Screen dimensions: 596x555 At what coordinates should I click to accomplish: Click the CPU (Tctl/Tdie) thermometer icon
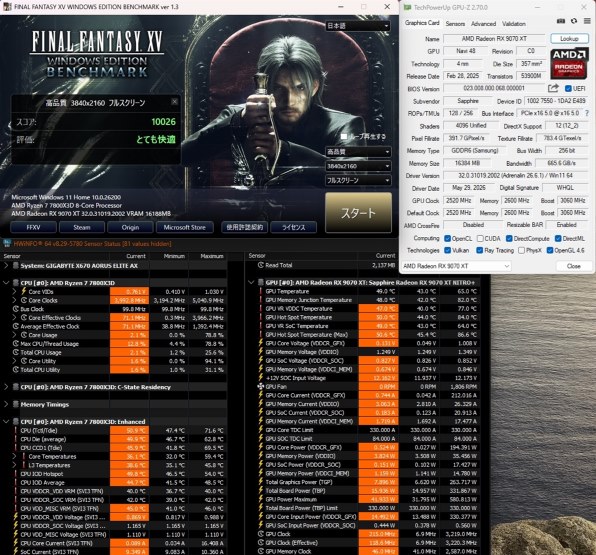point(16,430)
